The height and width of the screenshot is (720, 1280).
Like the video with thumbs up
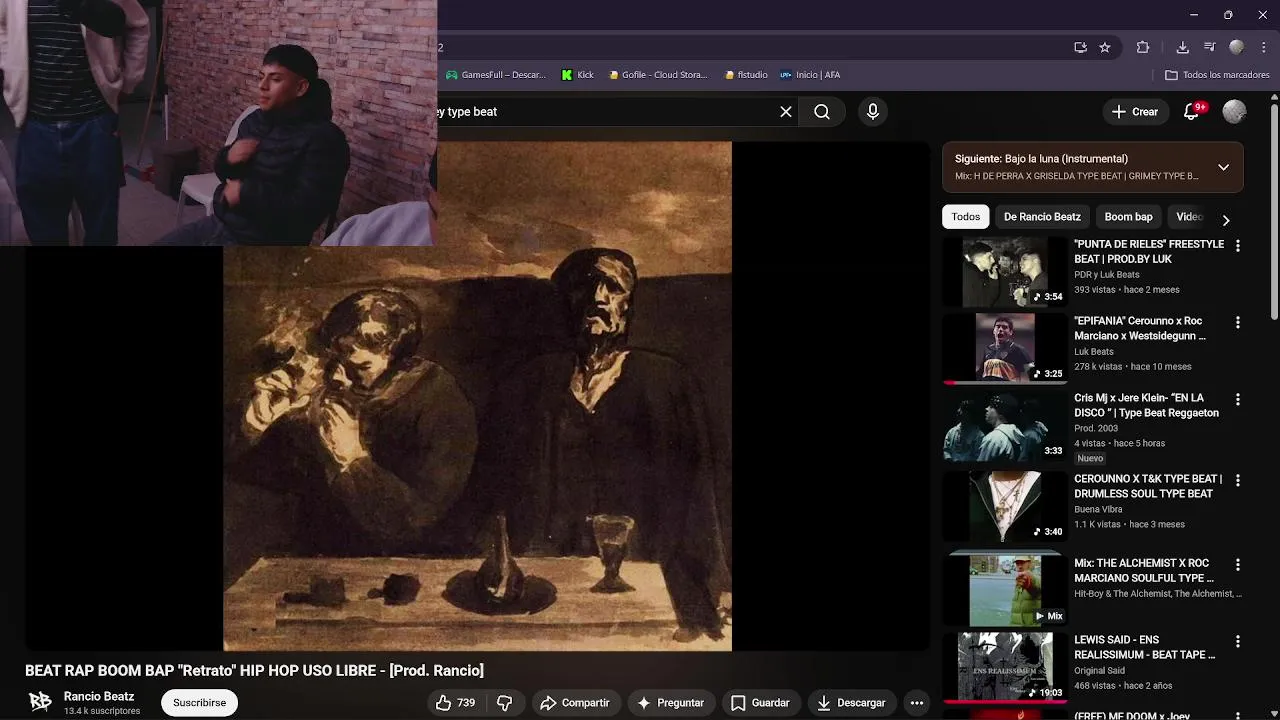pos(456,703)
